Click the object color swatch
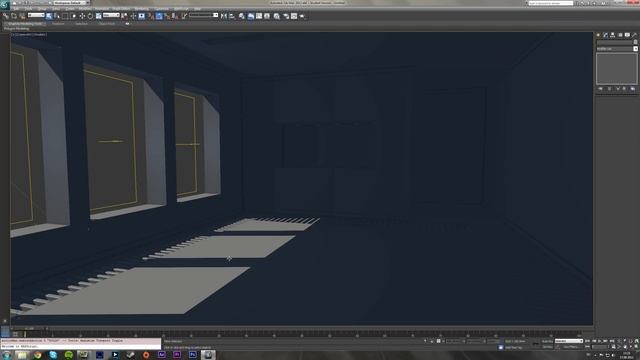Viewport: 640px width, 360px height. coord(635,42)
